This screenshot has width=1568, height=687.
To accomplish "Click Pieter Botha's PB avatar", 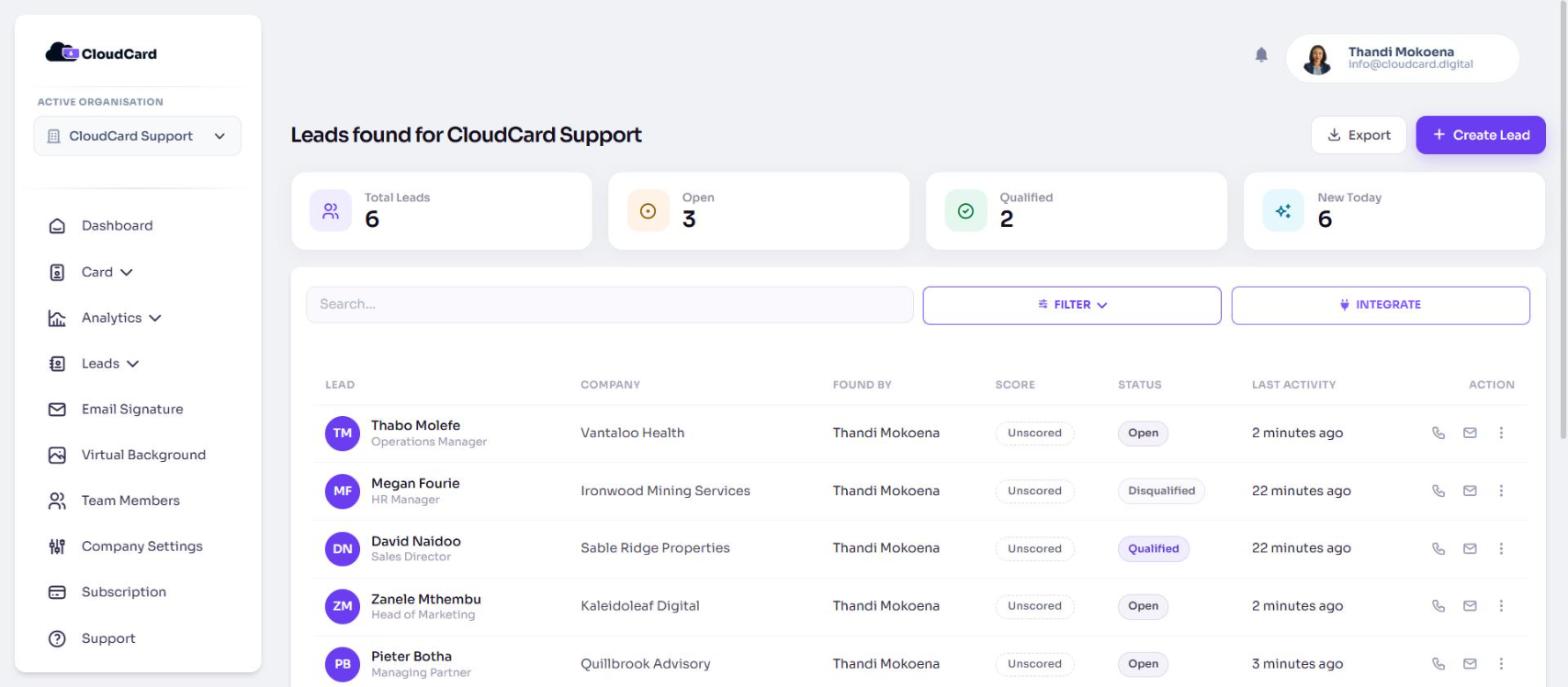I will 342,664.
